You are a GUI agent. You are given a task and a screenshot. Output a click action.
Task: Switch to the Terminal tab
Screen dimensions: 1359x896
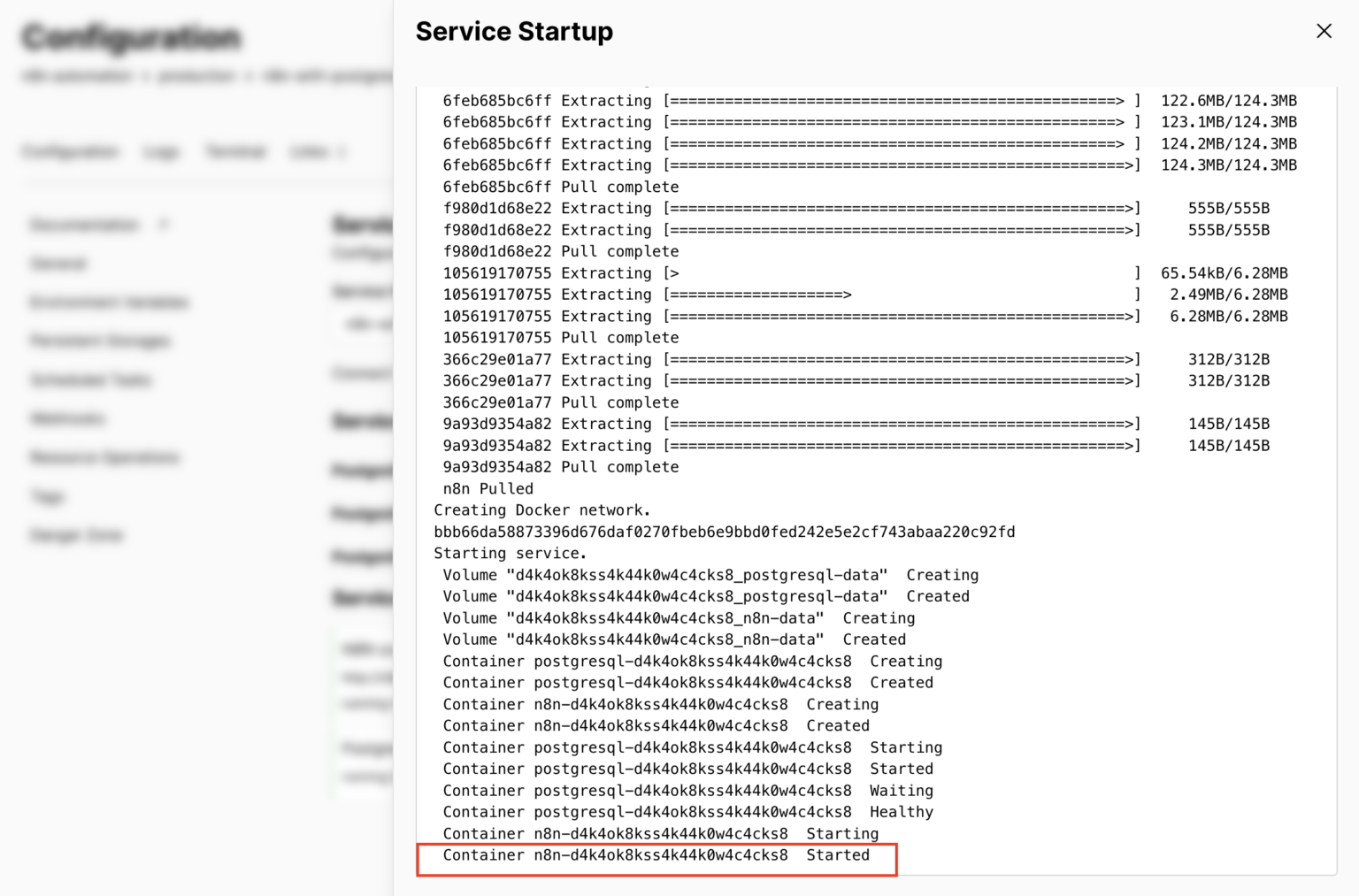point(234,151)
